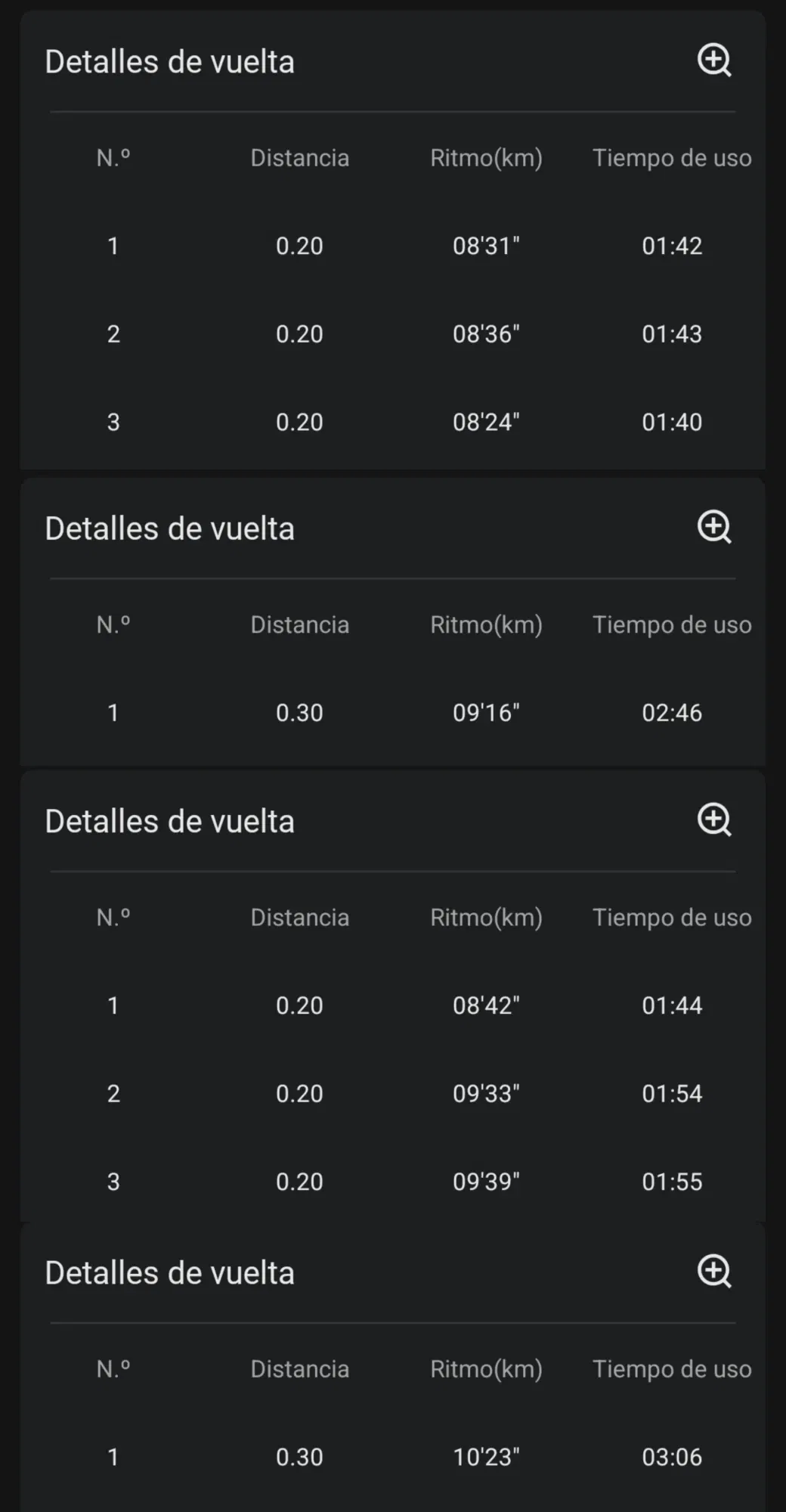Click the lap pace 09'33"
Viewport: 786px width, 1512px height.
(486, 1093)
